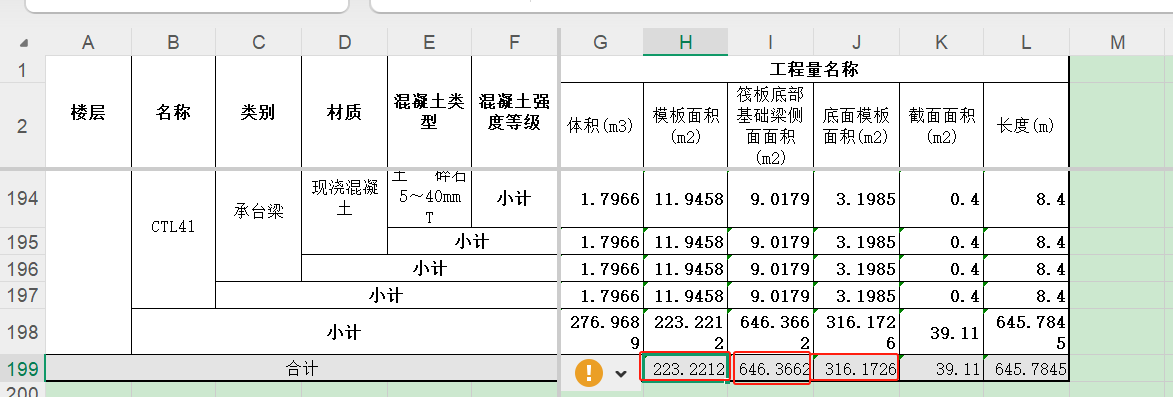Select column L header
Viewport: 1173px width, 397px height.
click(x=1026, y=43)
